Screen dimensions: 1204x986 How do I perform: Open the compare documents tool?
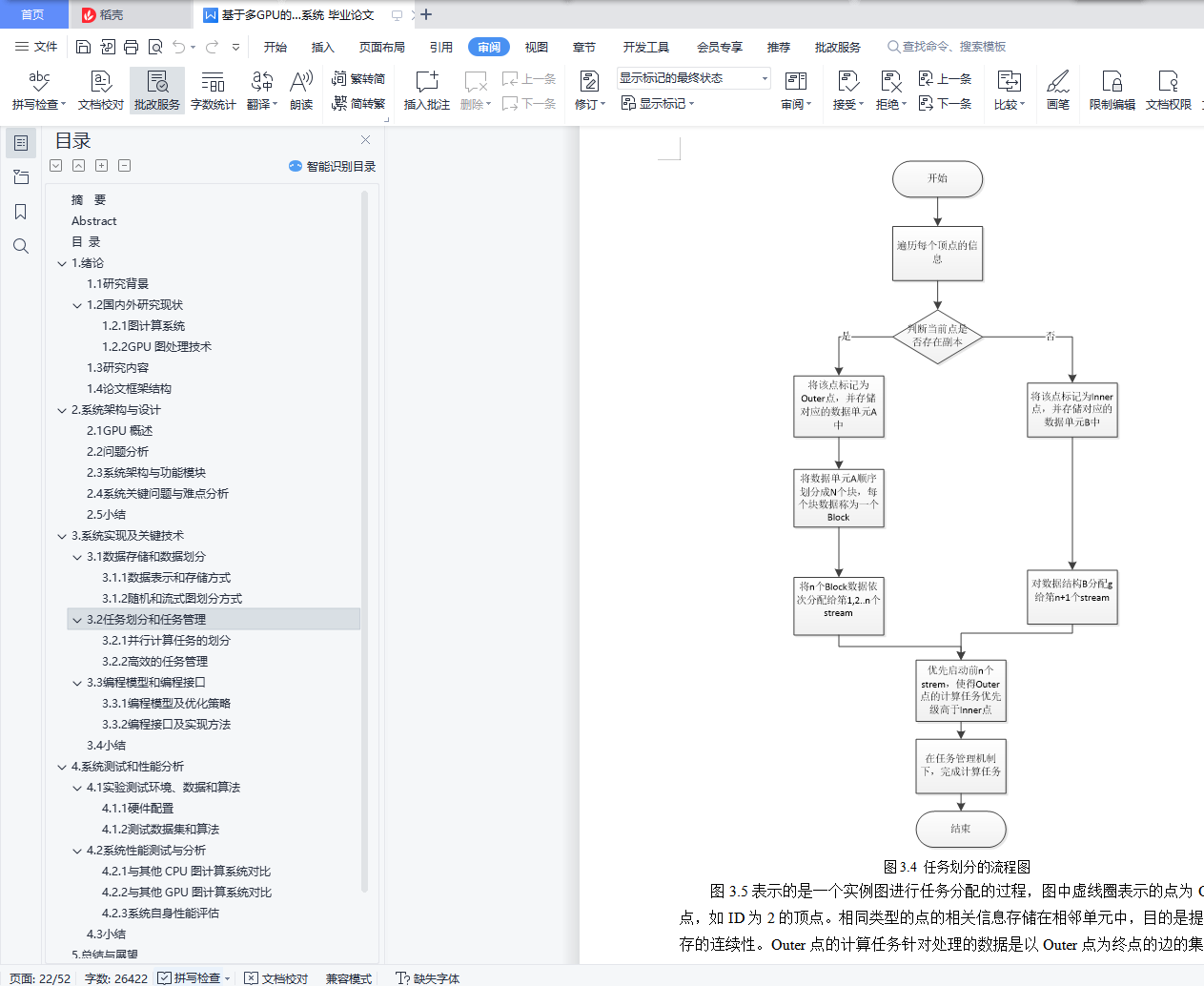[1010, 91]
